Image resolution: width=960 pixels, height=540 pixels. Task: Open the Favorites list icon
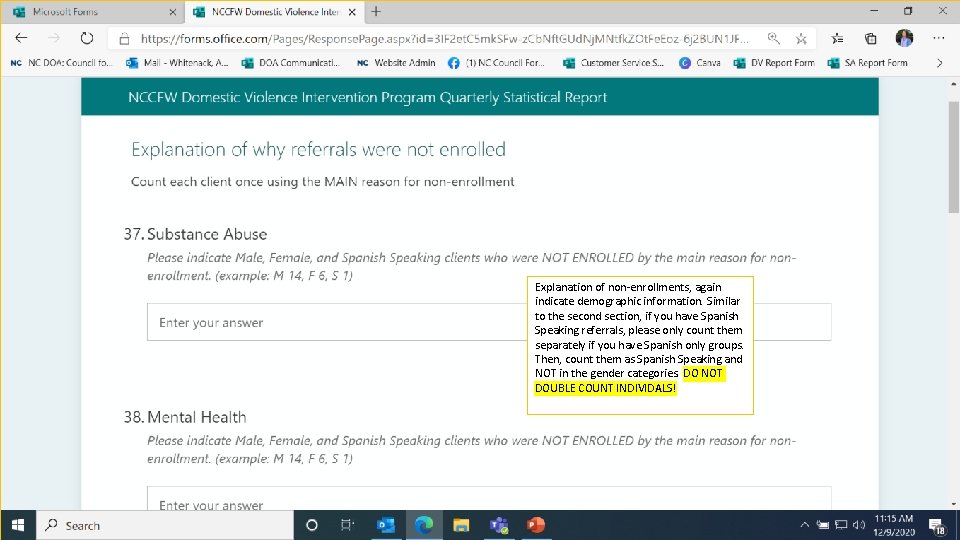[x=837, y=39]
